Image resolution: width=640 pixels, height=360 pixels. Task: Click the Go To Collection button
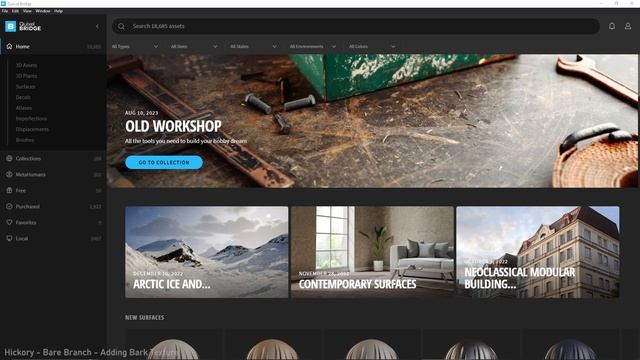coord(164,162)
